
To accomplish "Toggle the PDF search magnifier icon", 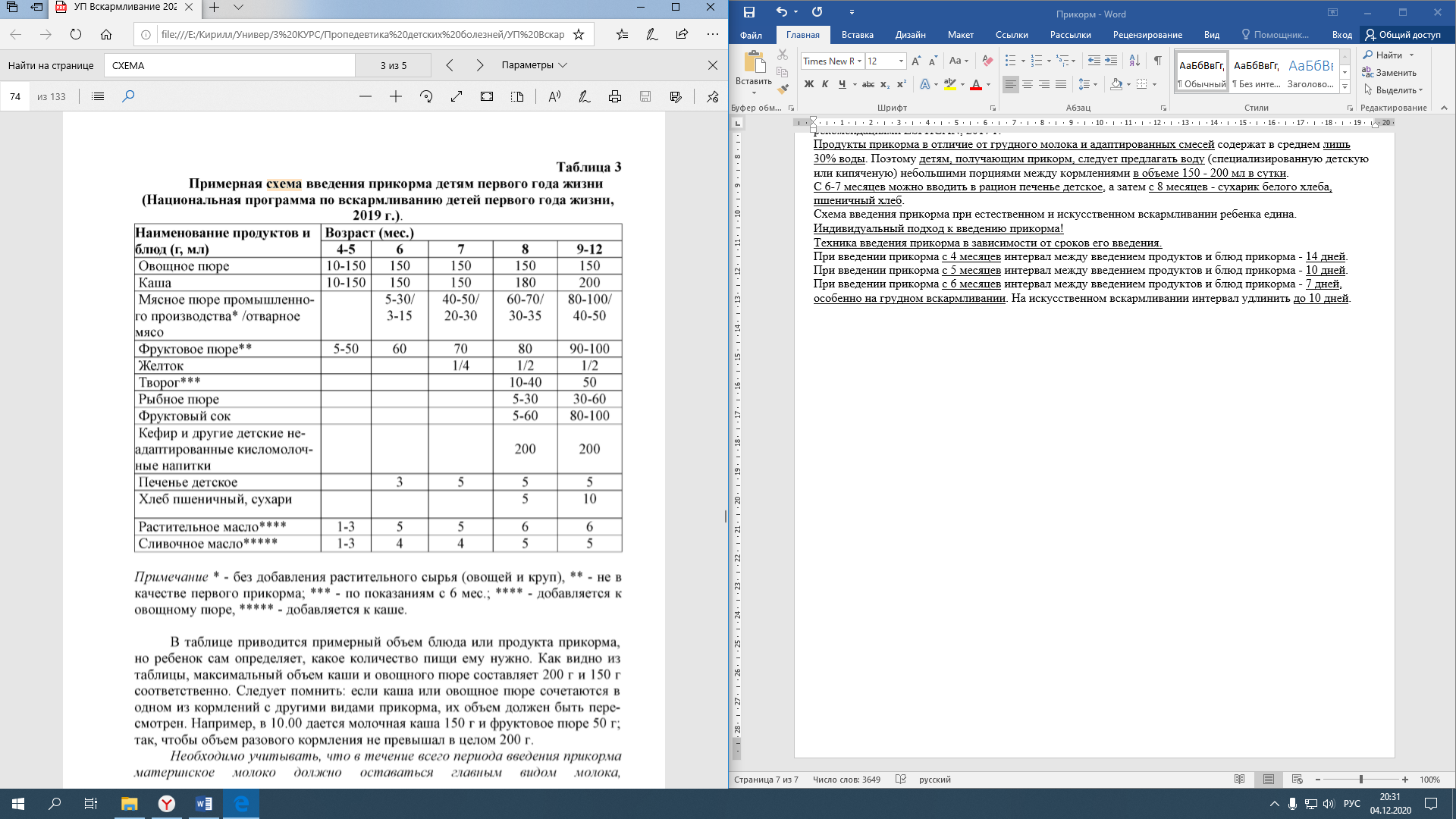I will [x=128, y=96].
